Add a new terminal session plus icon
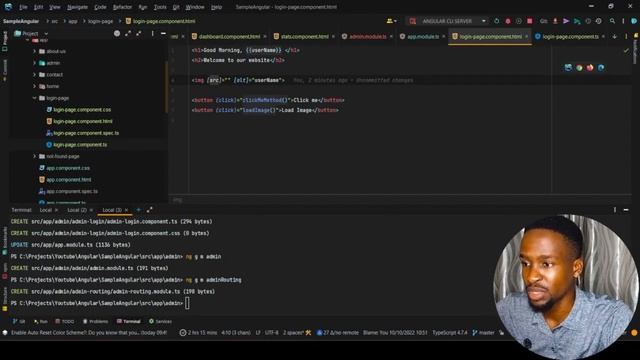This screenshot has width=640, height=360. (x=138, y=210)
